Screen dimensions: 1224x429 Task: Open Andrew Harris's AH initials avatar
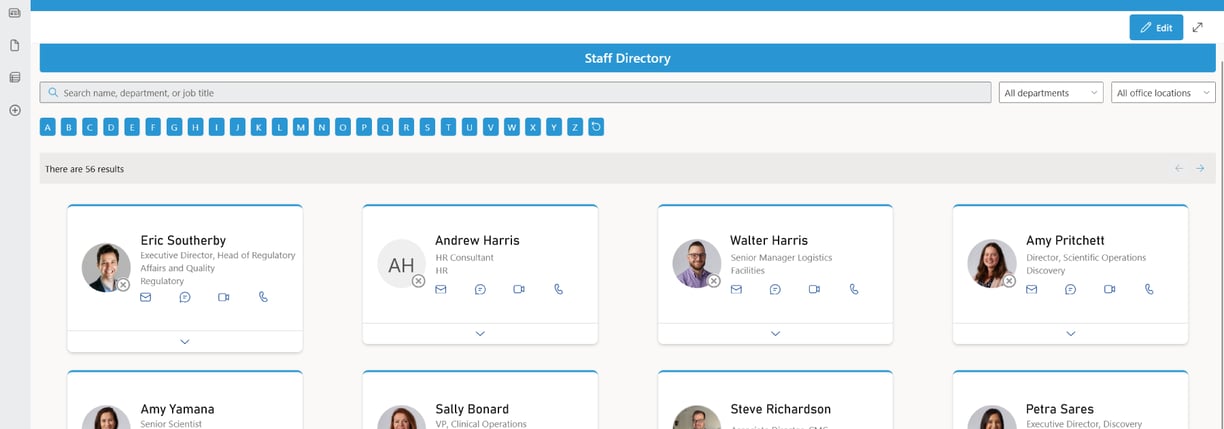coord(401,264)
